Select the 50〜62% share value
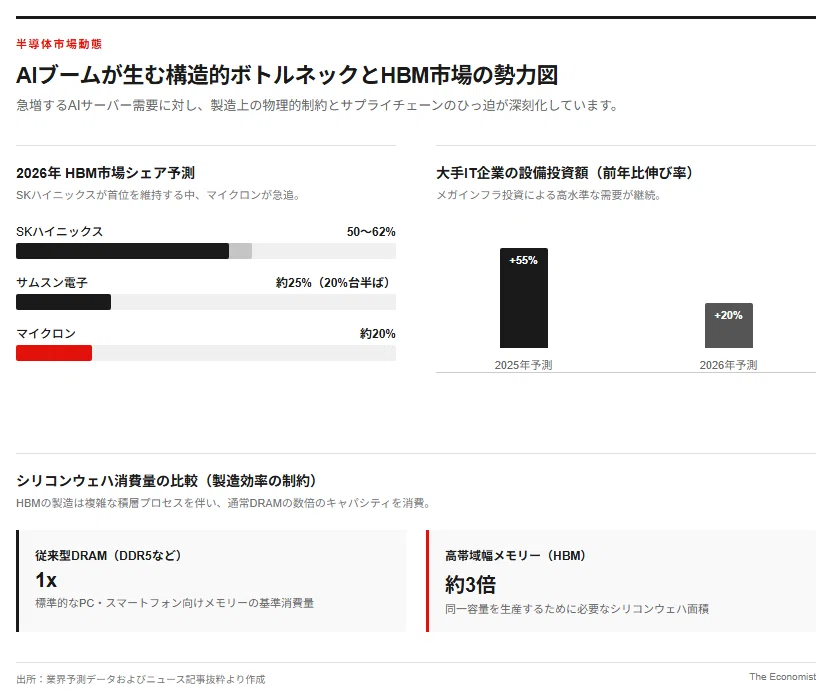 [x=371, y=232]
